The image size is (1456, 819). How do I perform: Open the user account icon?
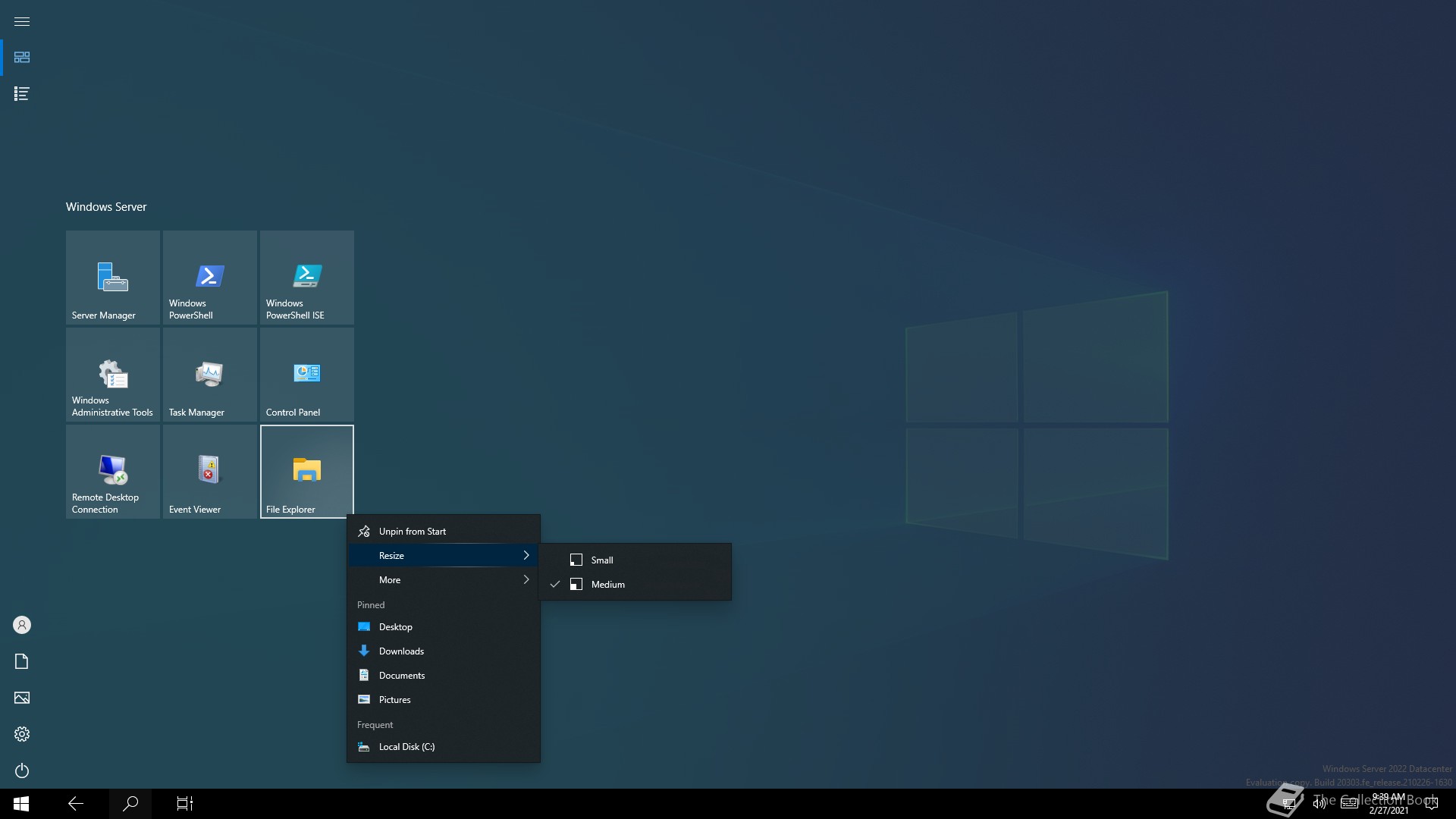(22, 625)
